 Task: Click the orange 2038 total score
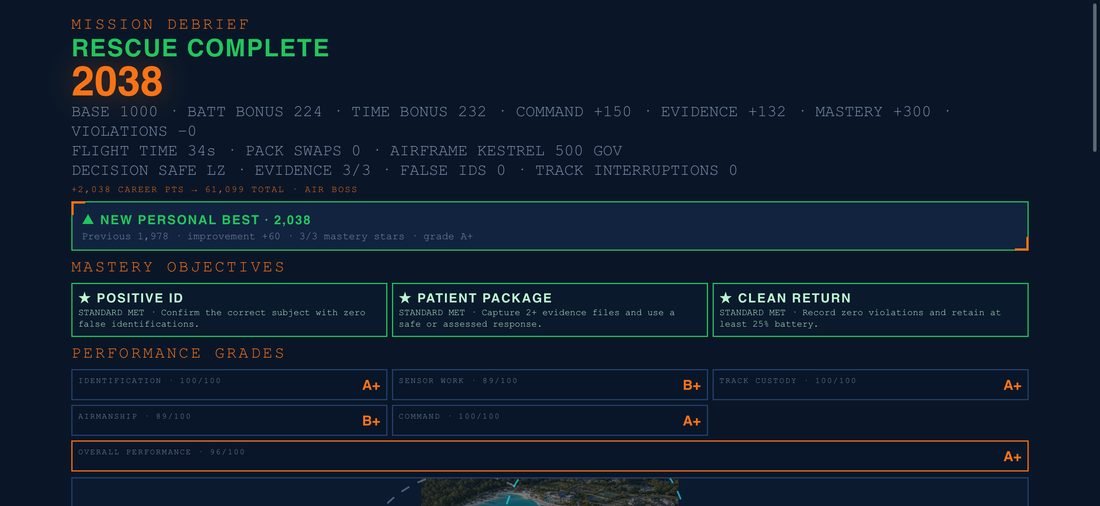coord(117,81)
